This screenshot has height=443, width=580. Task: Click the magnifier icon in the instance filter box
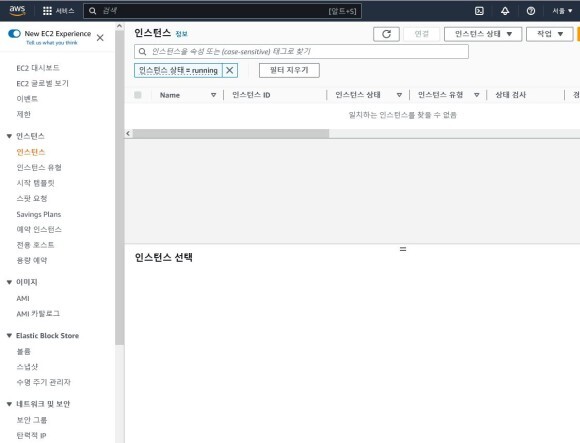coord(142,52)
